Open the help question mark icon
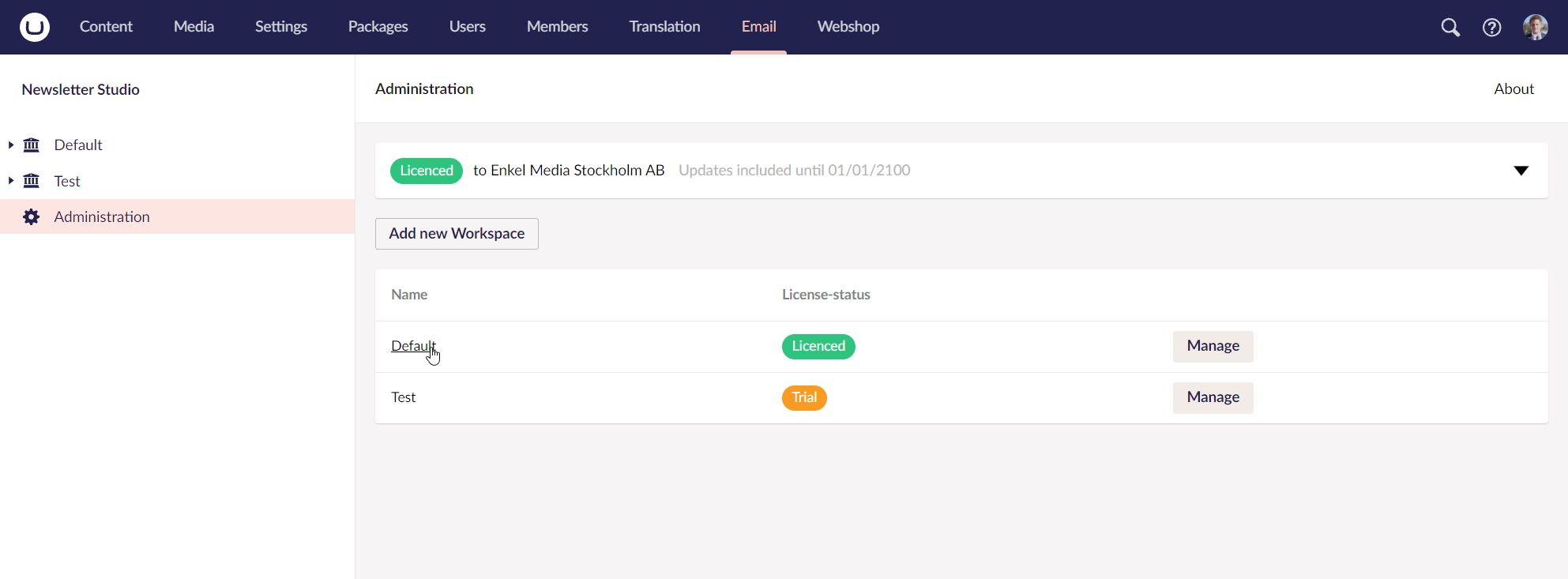The height and width of the screenshot is (579, 1568). pos(1491,28)
